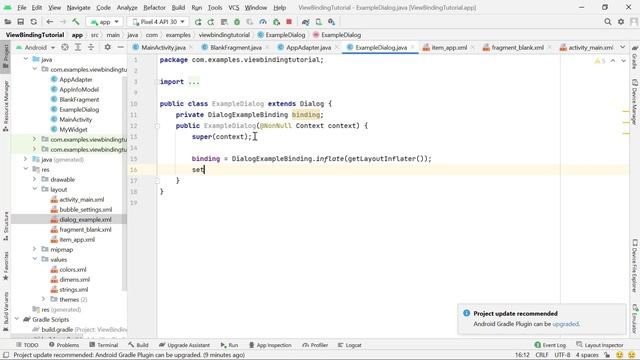Select strings.xml in values folder
This screenshot has height=360, width=640.
(73, 289)
